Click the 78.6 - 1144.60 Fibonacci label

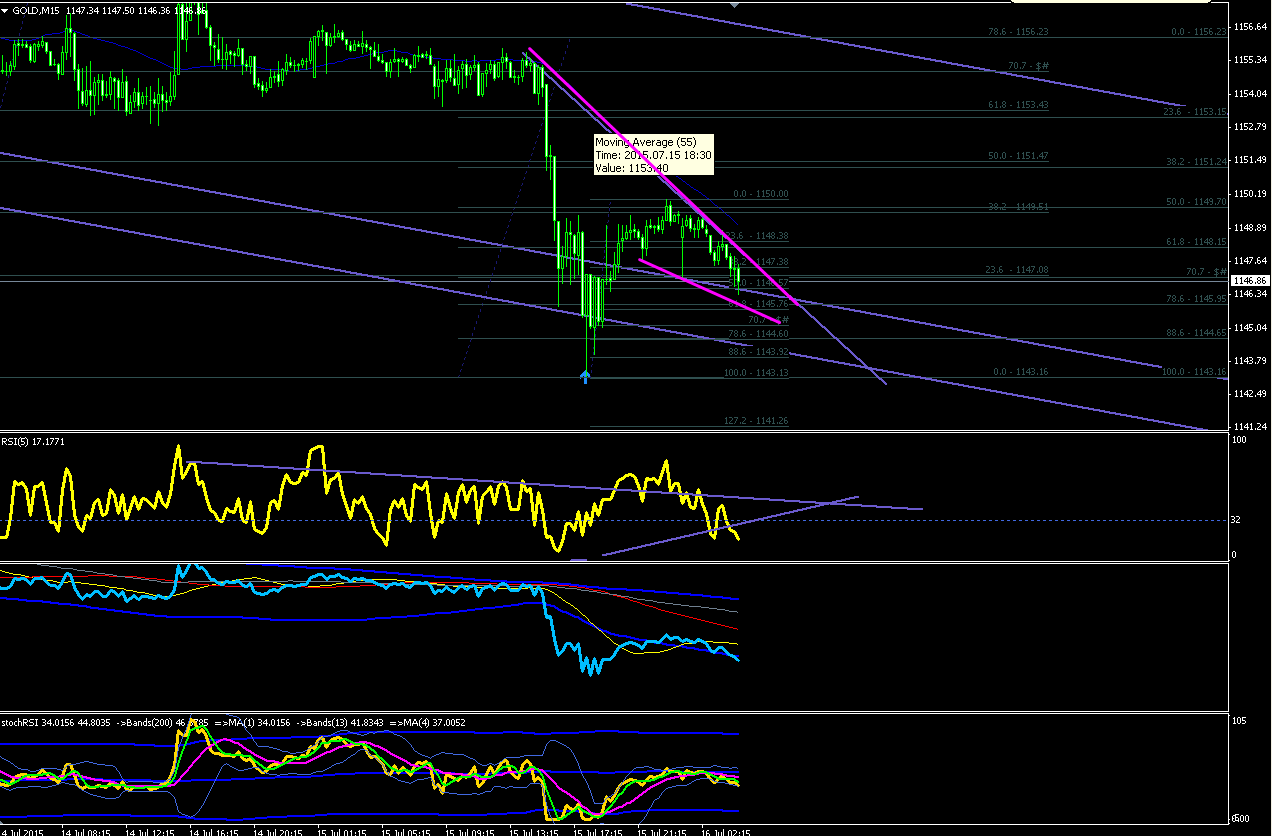(x=758, y=333)
